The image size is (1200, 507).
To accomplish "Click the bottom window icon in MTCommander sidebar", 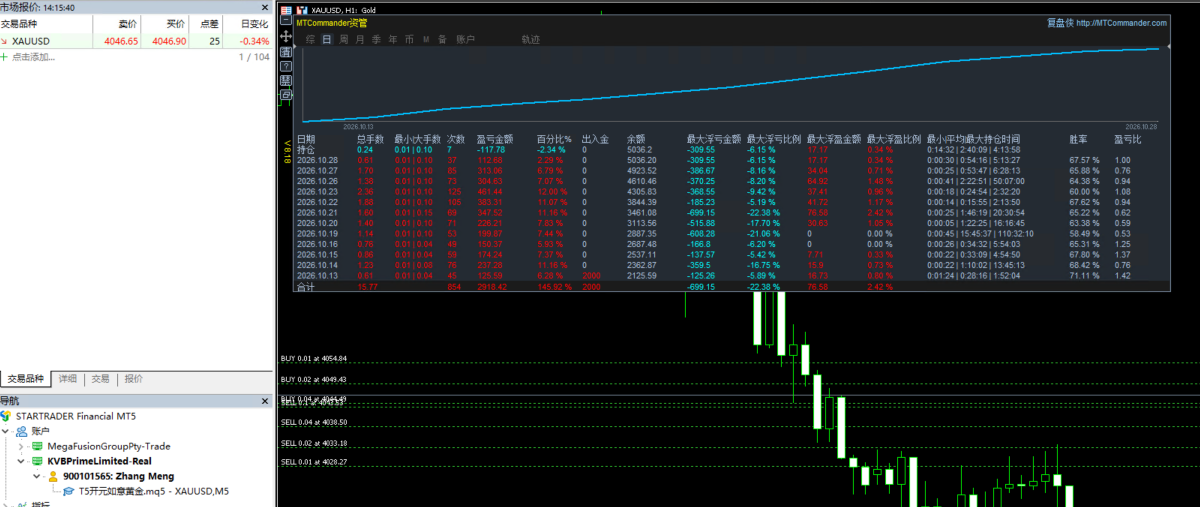I will [286, 95].
